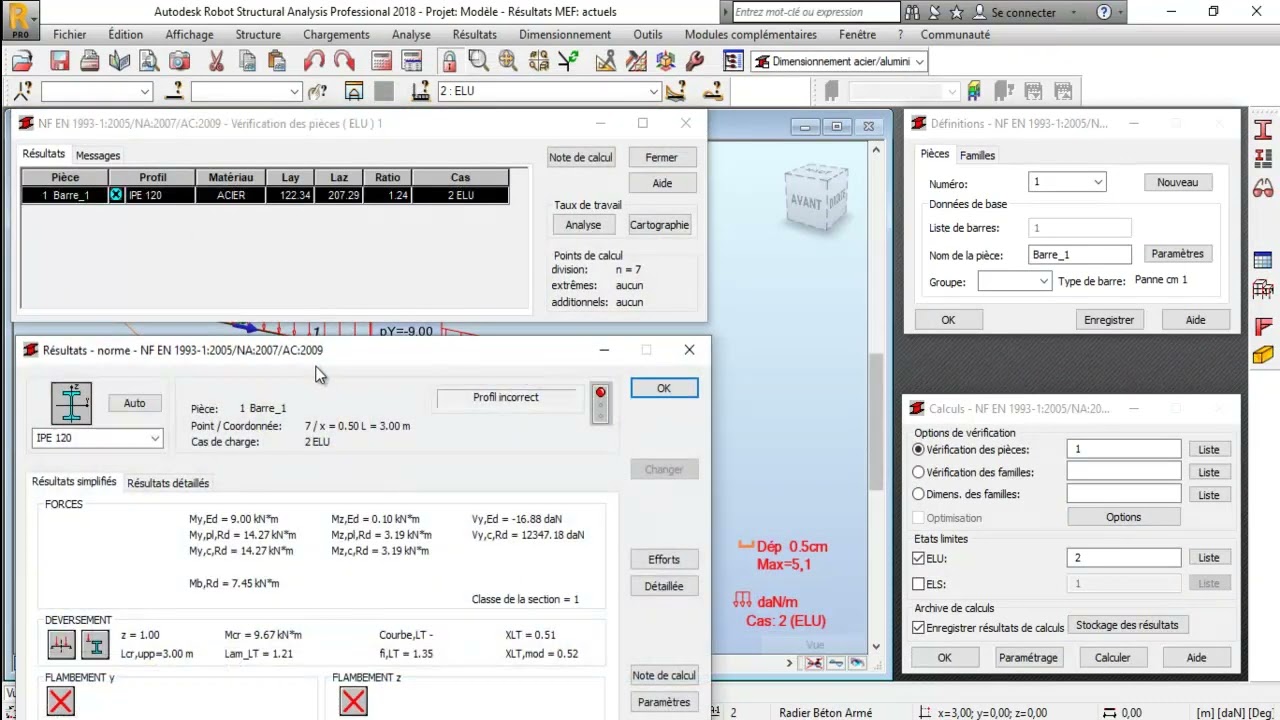Click the Détaillée button
The height and width of the screenshot is (720, 1280).
[664, 586]
